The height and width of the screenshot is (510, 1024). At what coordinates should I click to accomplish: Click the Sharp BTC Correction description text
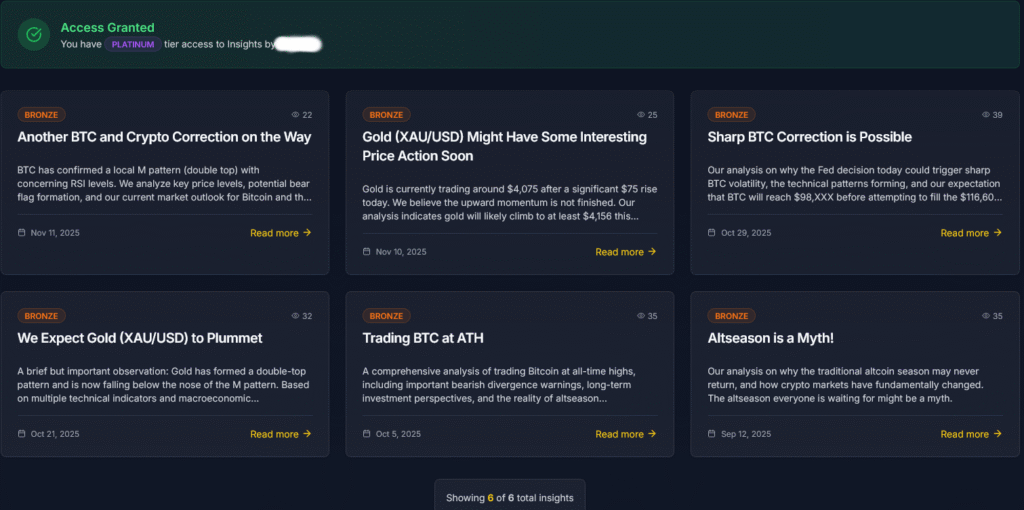tap(855, 184)
